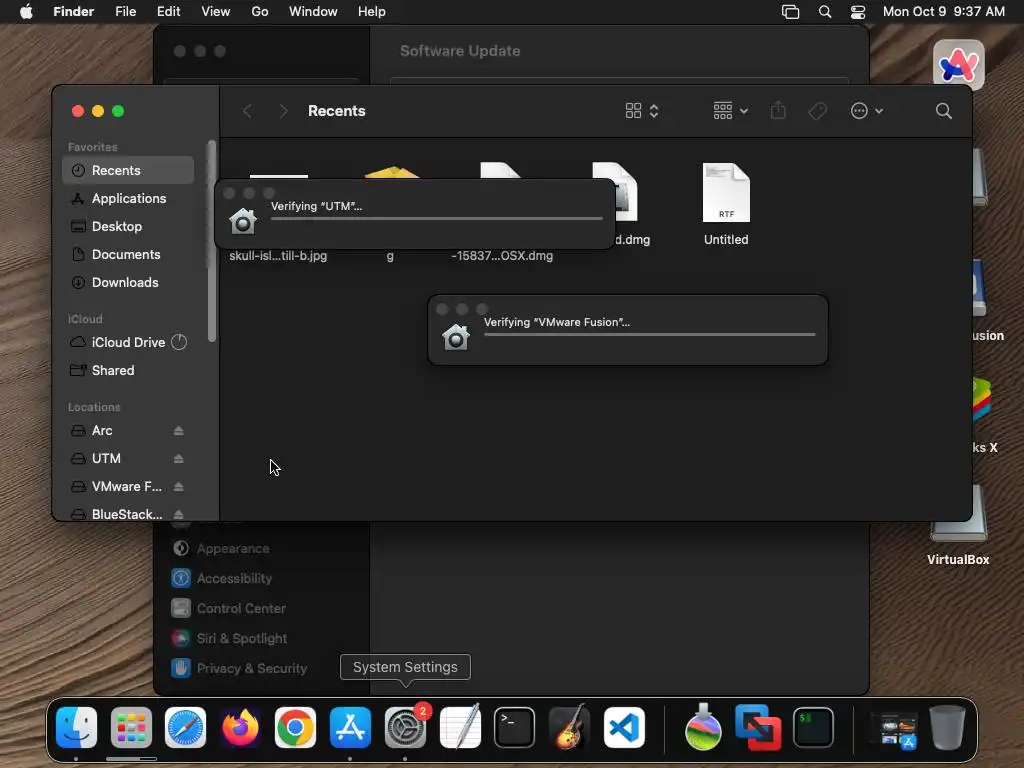Open the Go menu
Viewport: 1024px width, 768px height.
260,12
